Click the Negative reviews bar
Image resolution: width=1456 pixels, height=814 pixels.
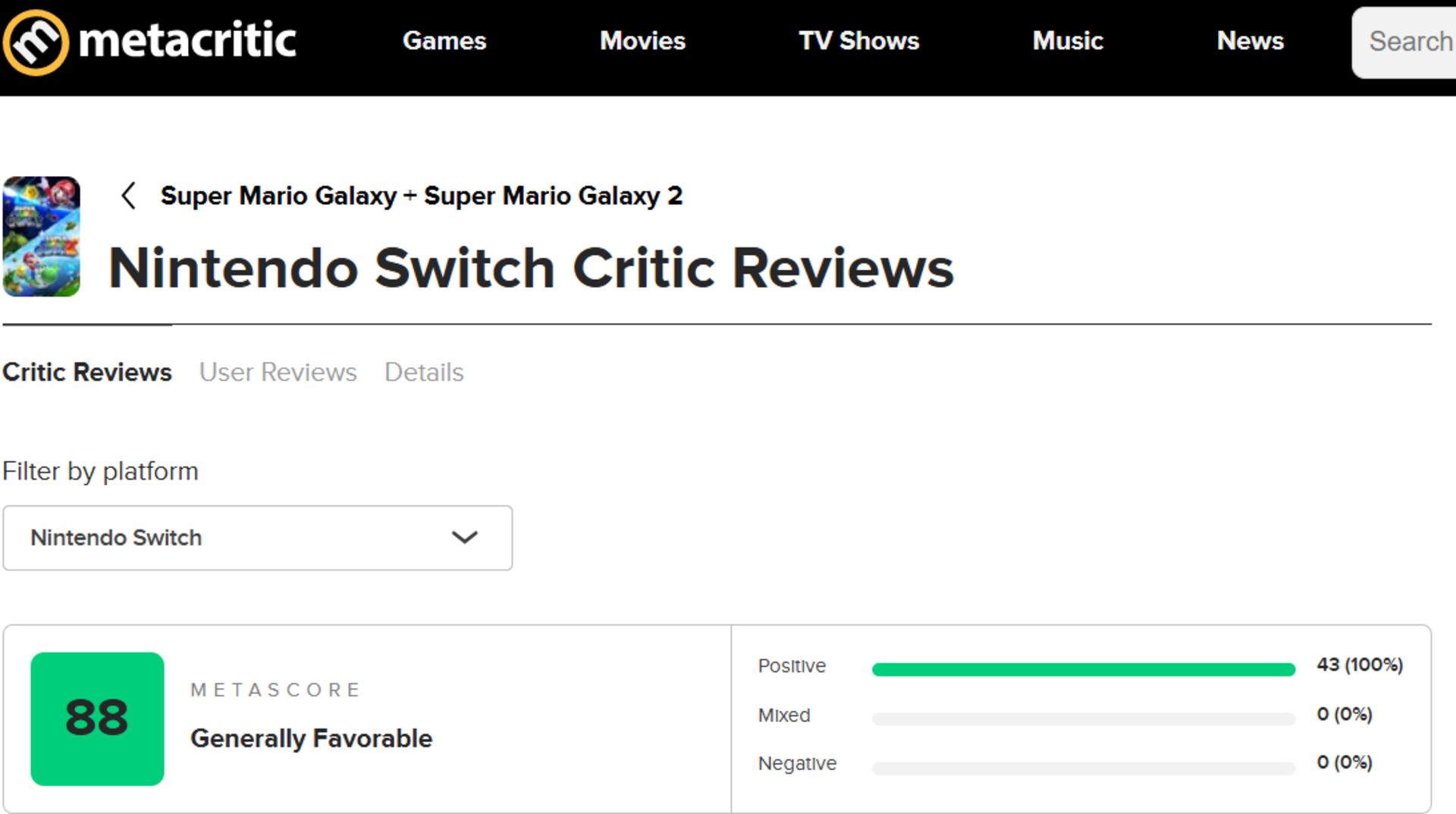(1083, 768)
